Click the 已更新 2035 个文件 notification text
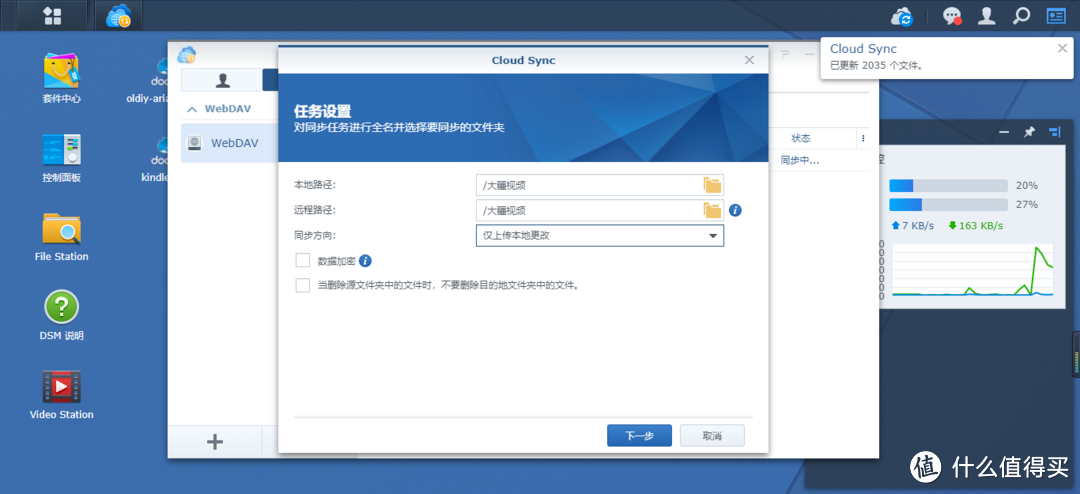The width and height of the screenshot is (1080, 494). [x=876, y=66]
